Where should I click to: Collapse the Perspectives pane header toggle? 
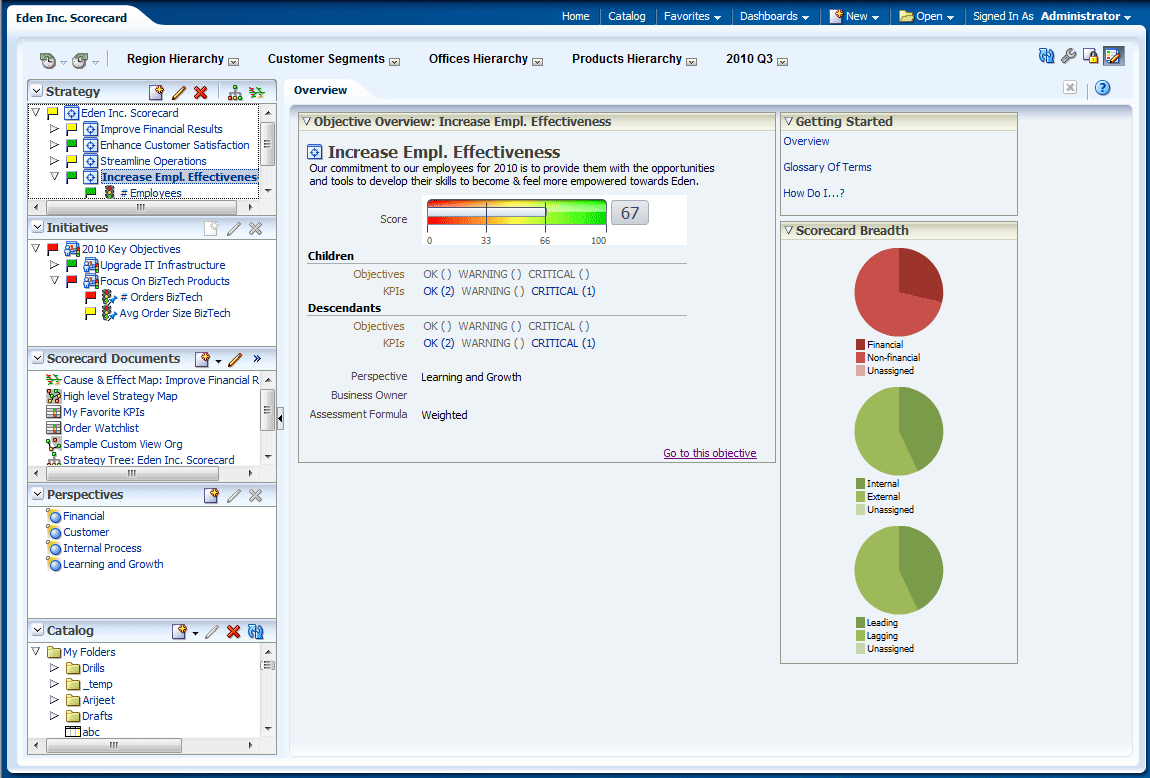[x=37, y=495]
